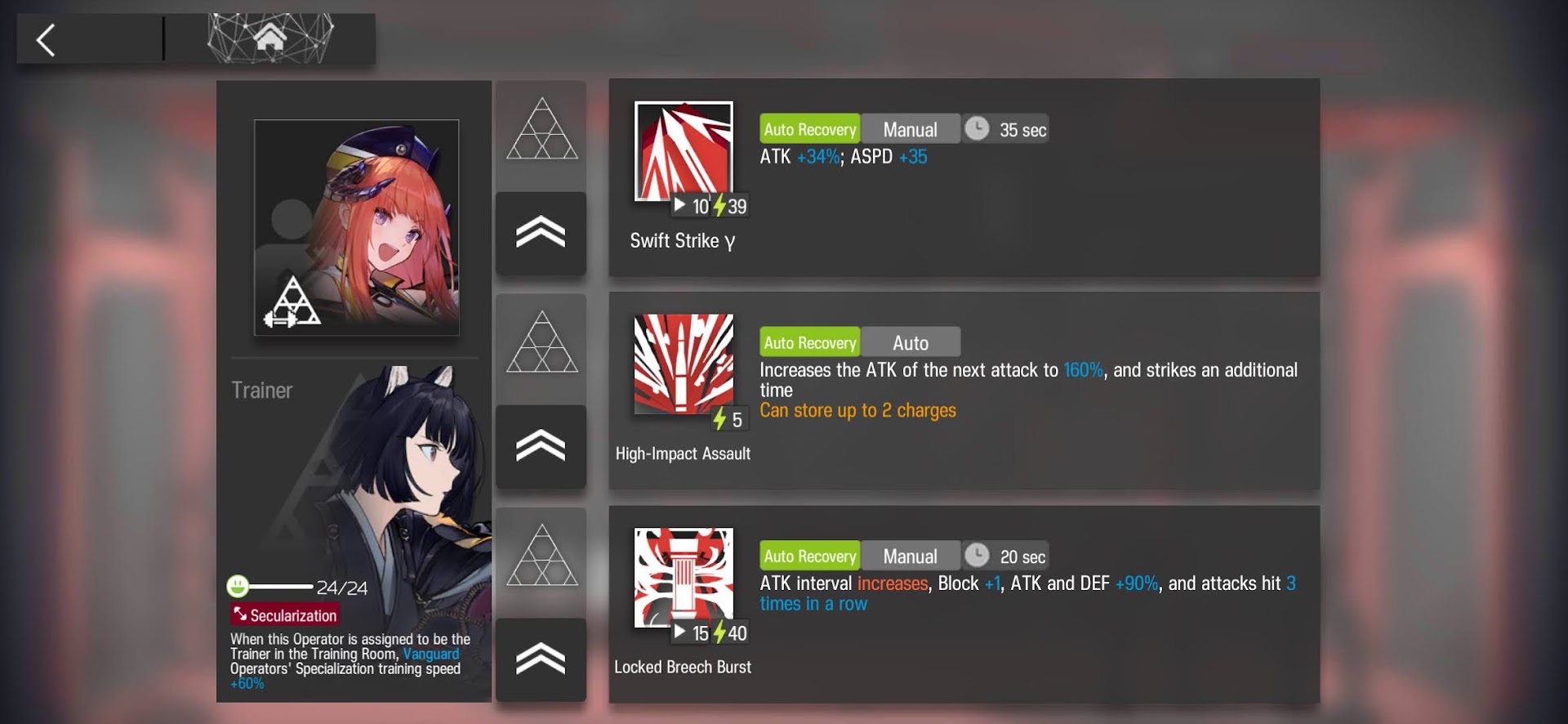Upgrade High-Impact Assault with the double chevron
1568x724 pixels.
tap(541, 447)
